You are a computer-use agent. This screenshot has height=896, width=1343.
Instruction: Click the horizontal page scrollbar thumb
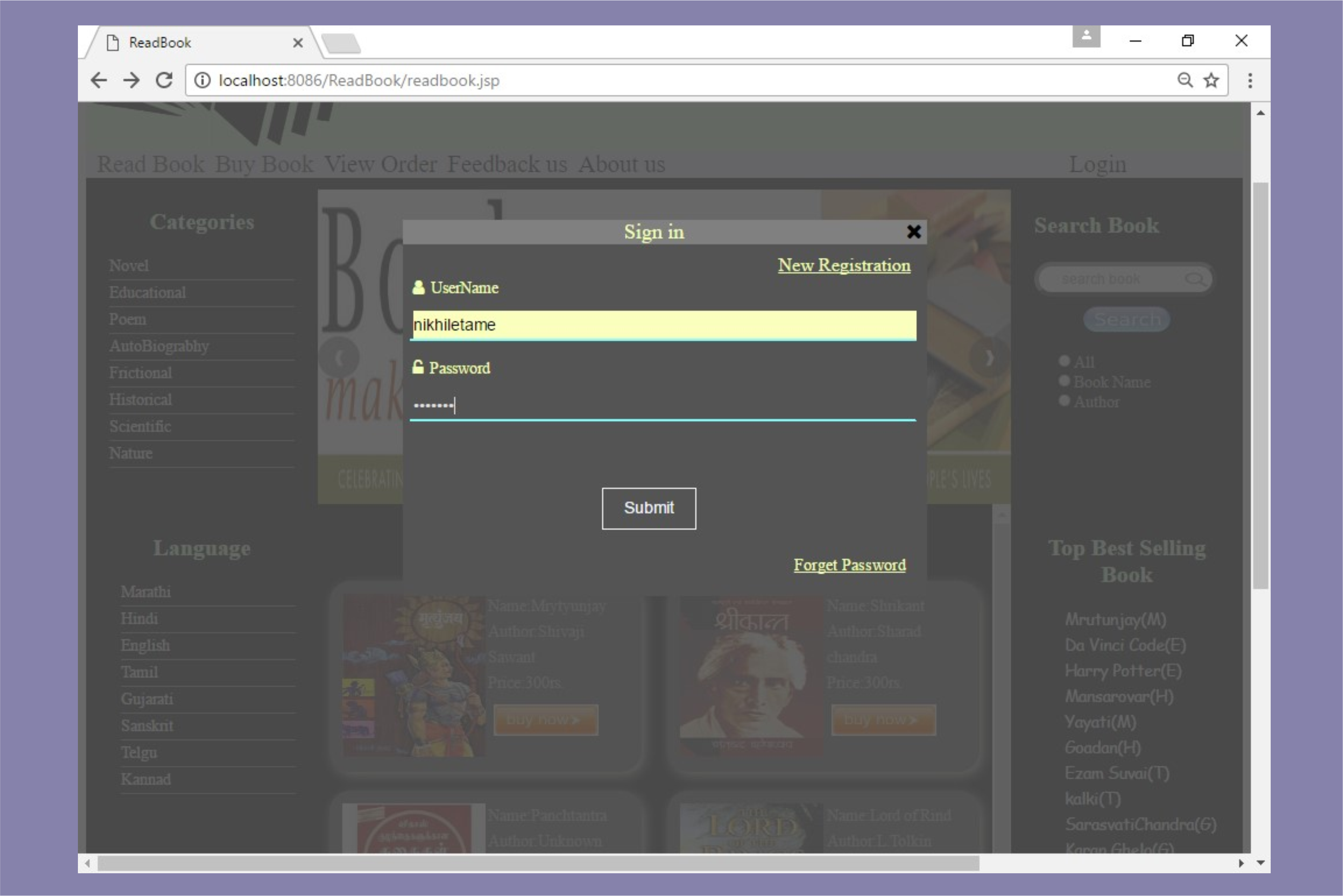(538, 863)
